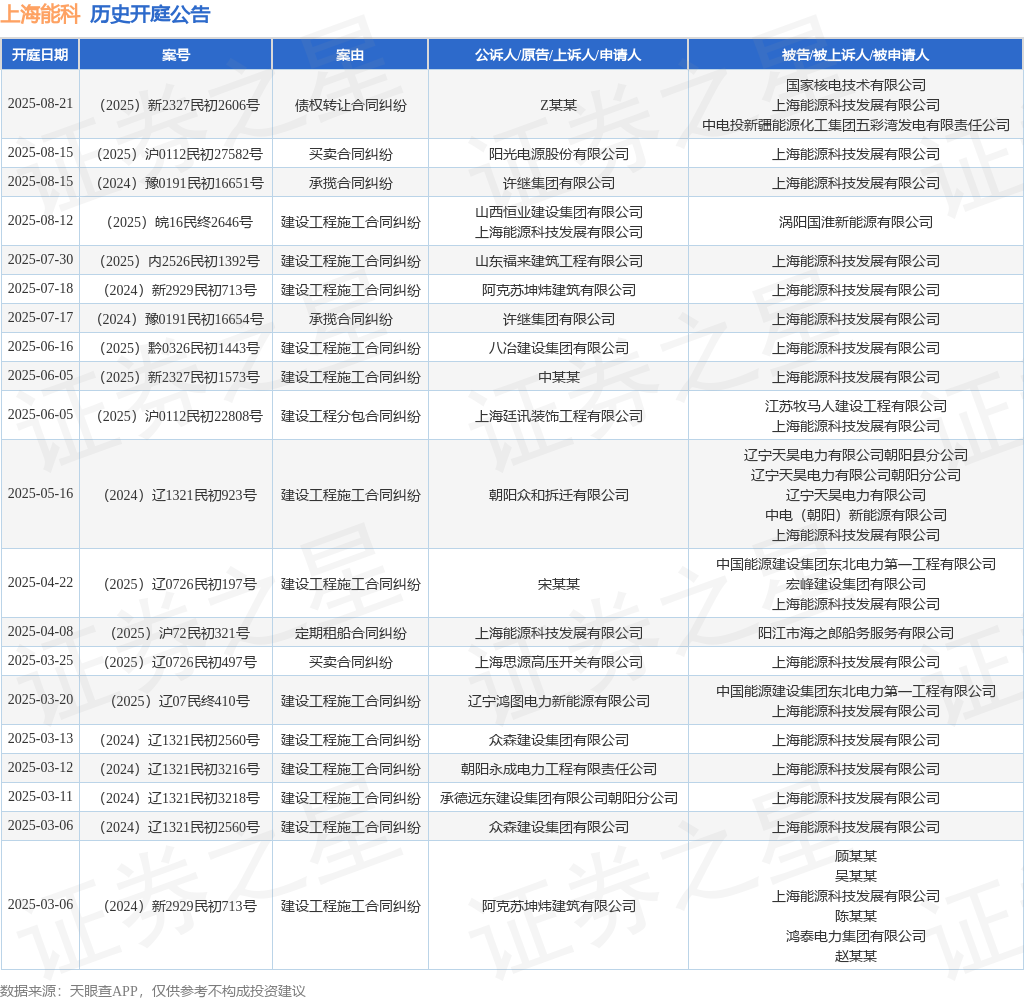Click the 历史开庭公告 heading
The image size is (1024, 1000).
point(150,14)
